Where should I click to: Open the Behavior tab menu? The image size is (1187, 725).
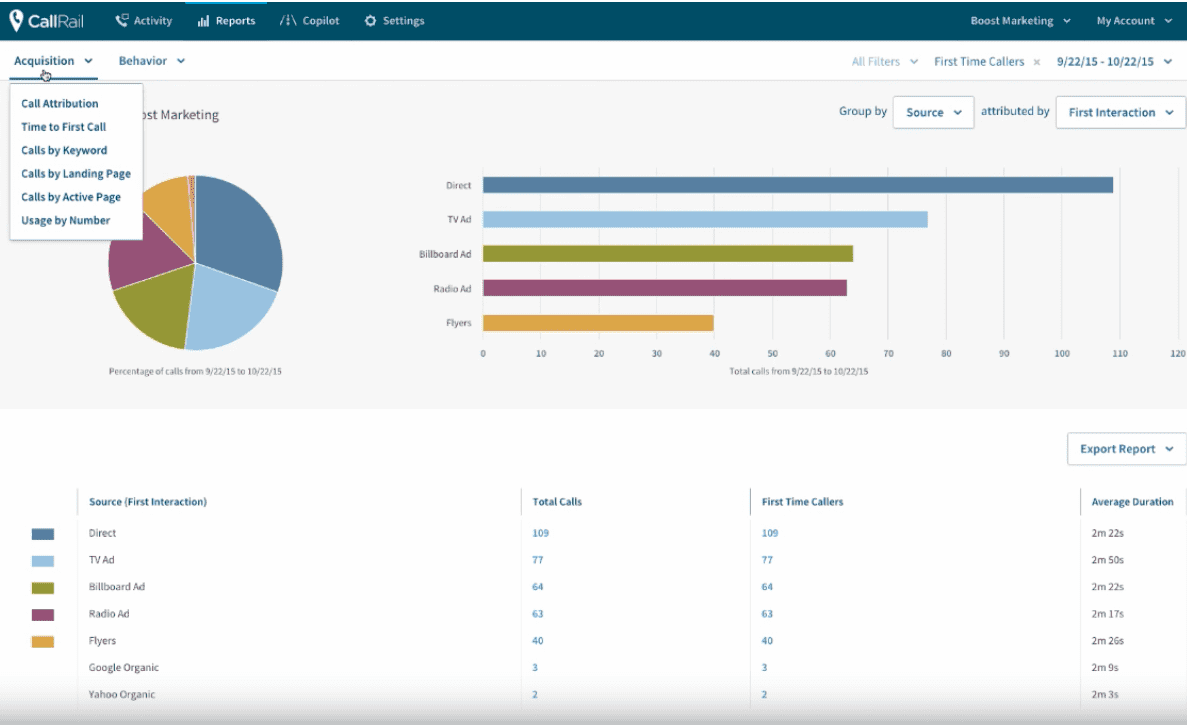pyautogui.click(x=152, y=61)
